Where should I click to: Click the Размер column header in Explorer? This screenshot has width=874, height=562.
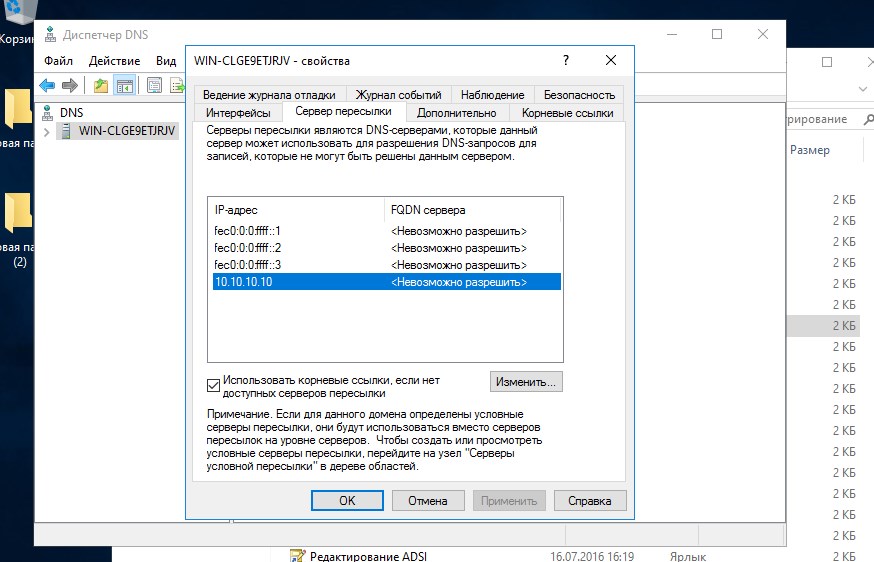point(810,150)
